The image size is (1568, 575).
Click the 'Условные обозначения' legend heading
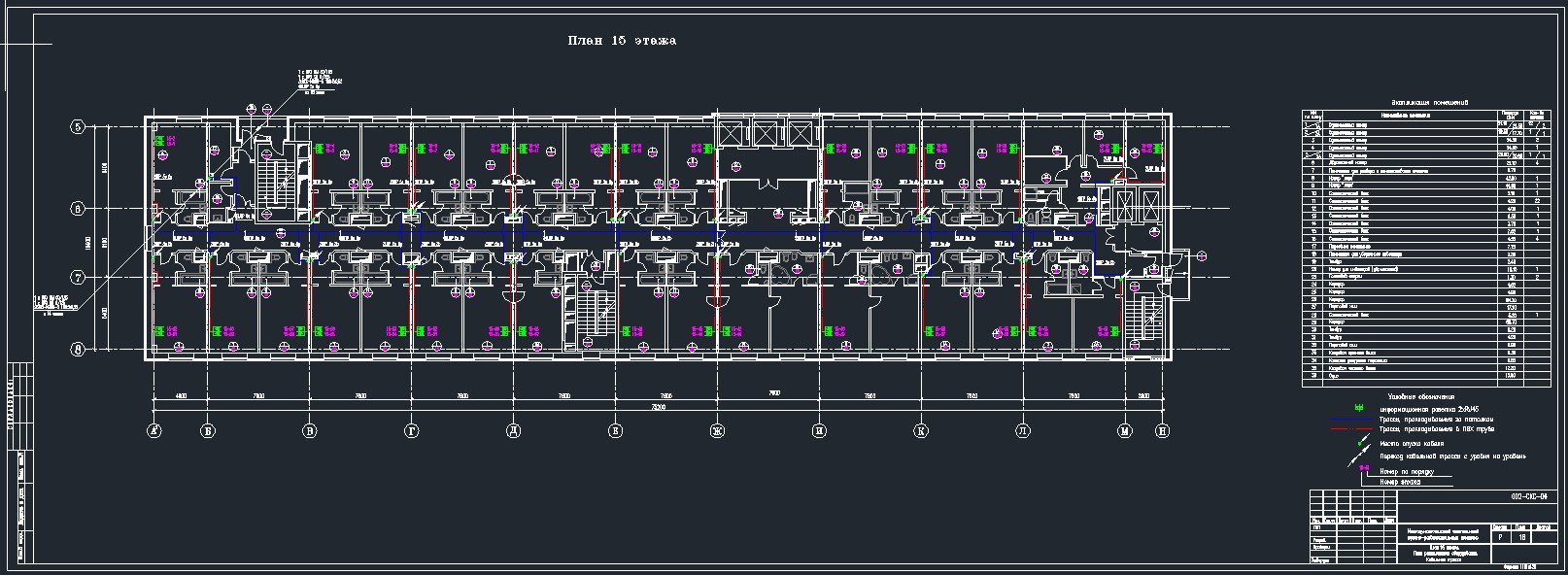tap(1420, 397)
